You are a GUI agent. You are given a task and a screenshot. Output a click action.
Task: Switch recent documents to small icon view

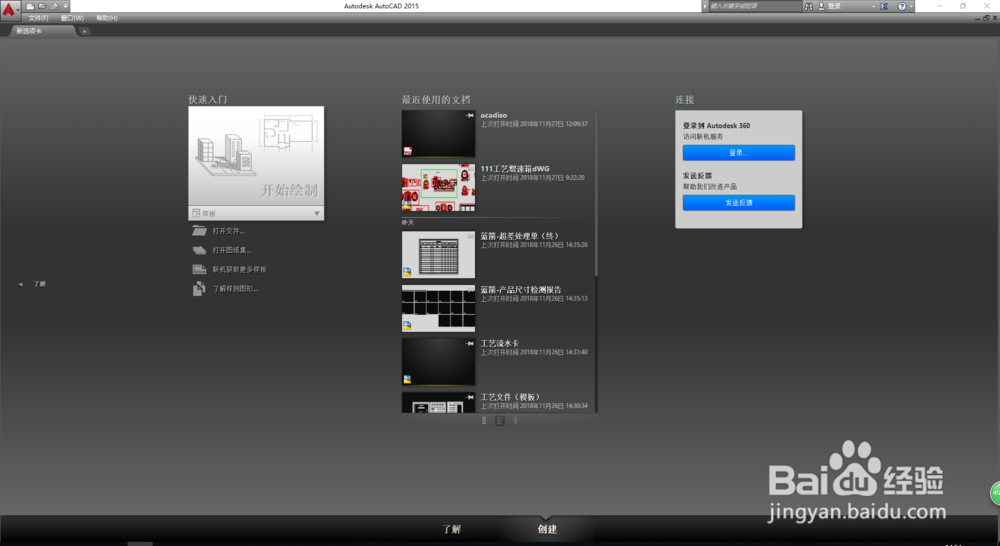pyautogui.click(x=484, y=421)
